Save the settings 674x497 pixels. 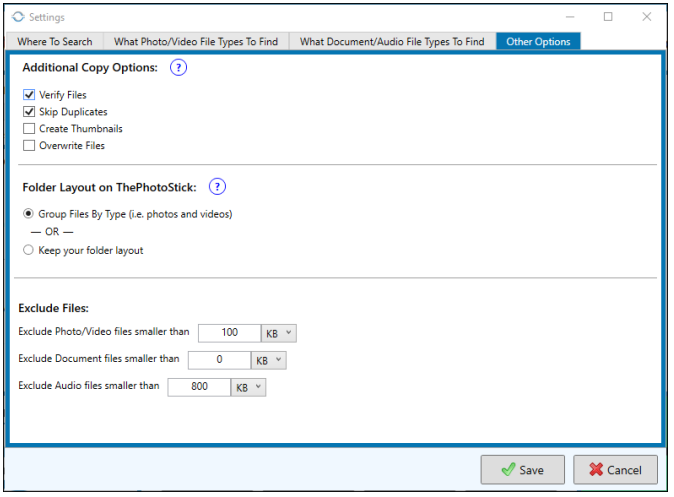coord(523,470)
